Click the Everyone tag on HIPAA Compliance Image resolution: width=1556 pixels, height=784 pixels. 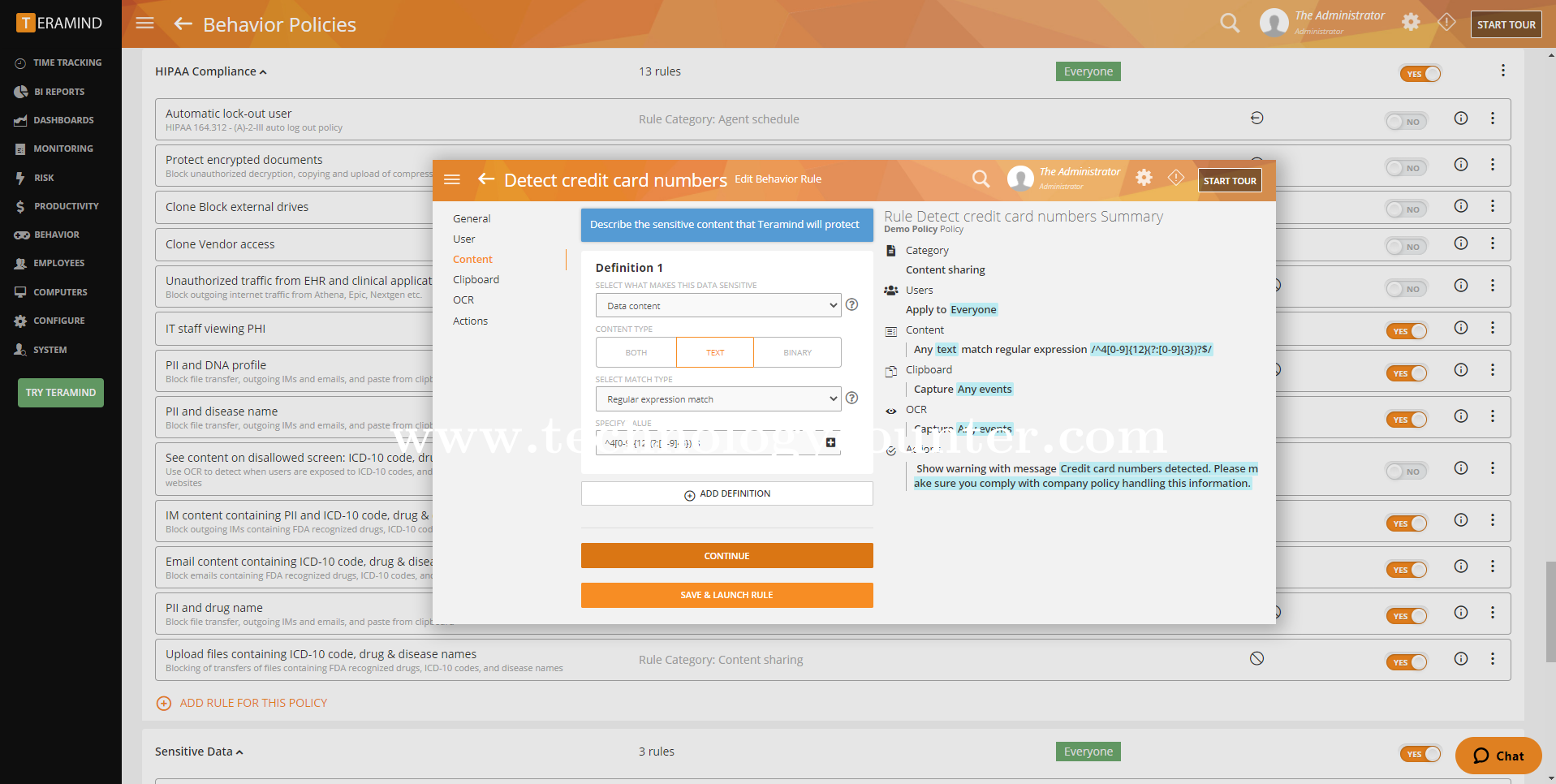point(1088,71)
